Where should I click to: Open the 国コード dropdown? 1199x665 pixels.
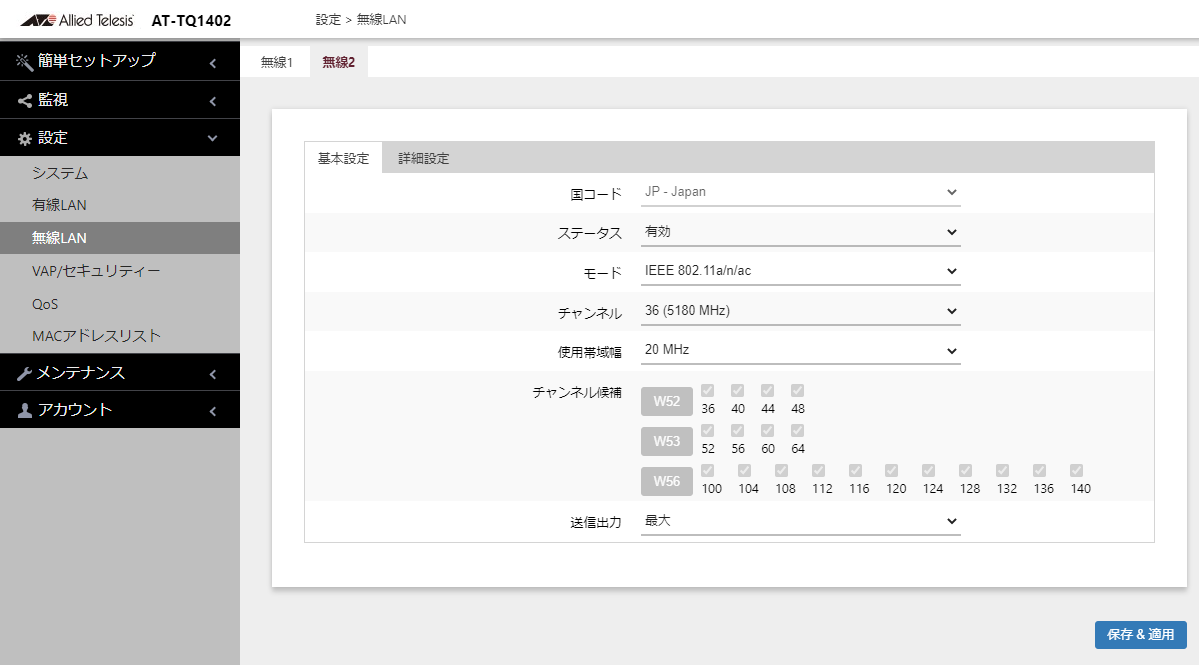[801, 193]
